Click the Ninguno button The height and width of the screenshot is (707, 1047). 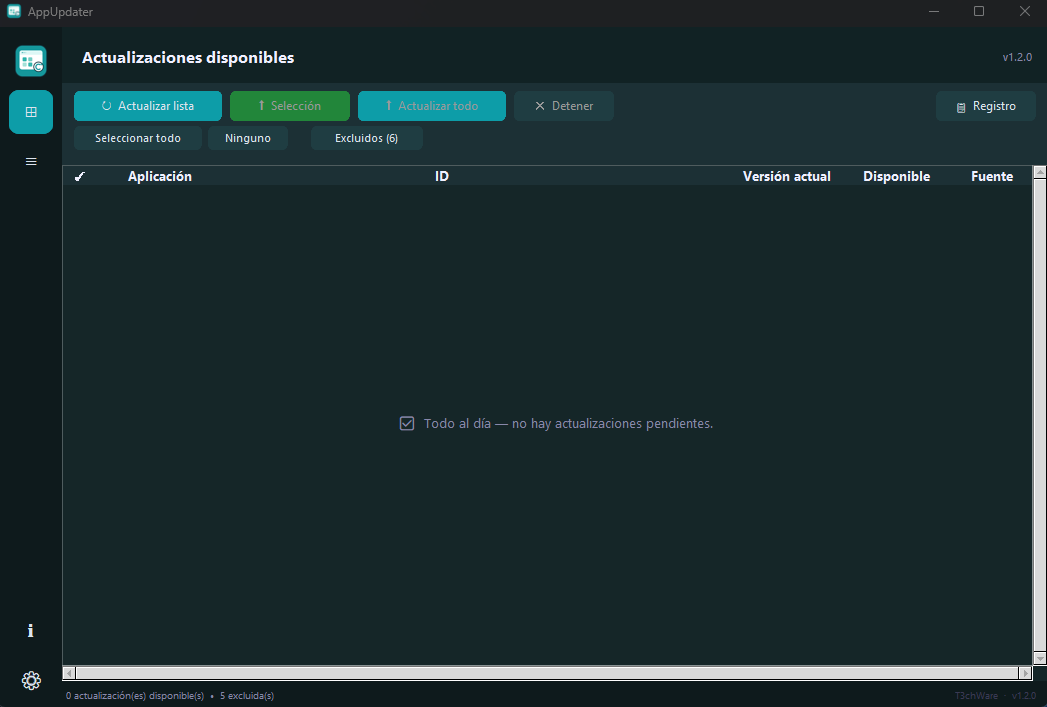(x=248, y=138)
